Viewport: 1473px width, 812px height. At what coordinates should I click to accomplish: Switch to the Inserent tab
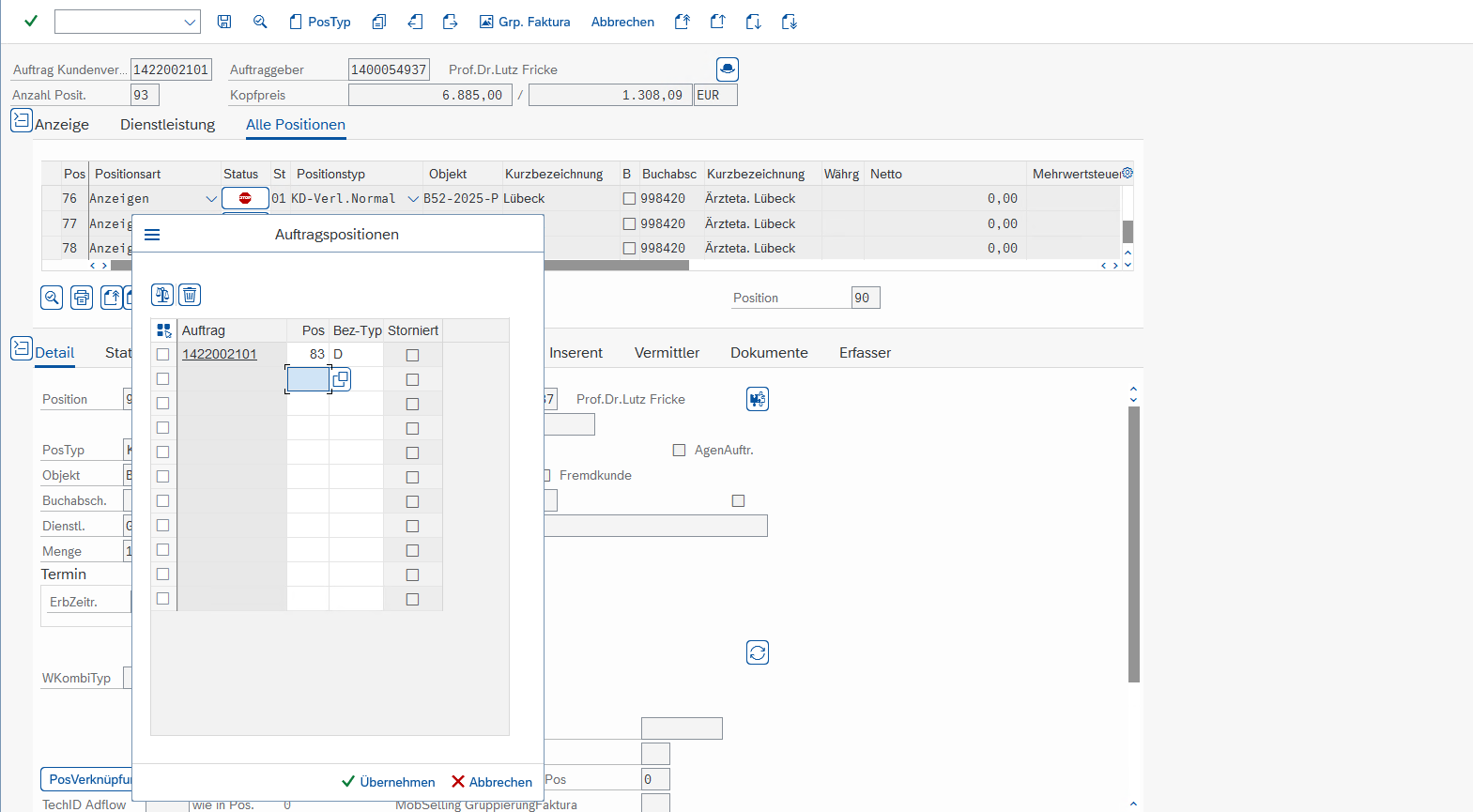tap(575, 353)
